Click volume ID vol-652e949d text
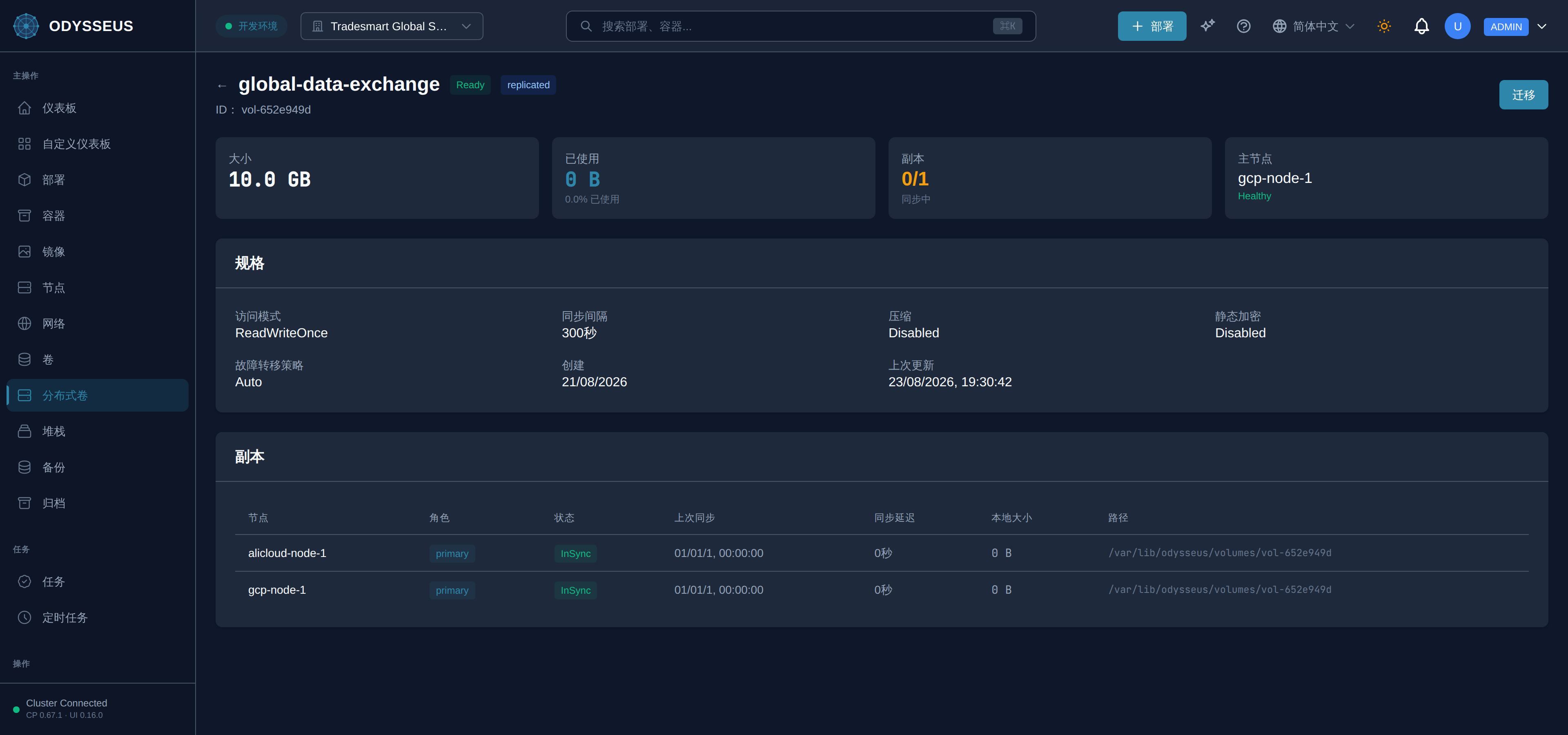The width and height of the screenshot is (1568, 735). pos(276,109)
